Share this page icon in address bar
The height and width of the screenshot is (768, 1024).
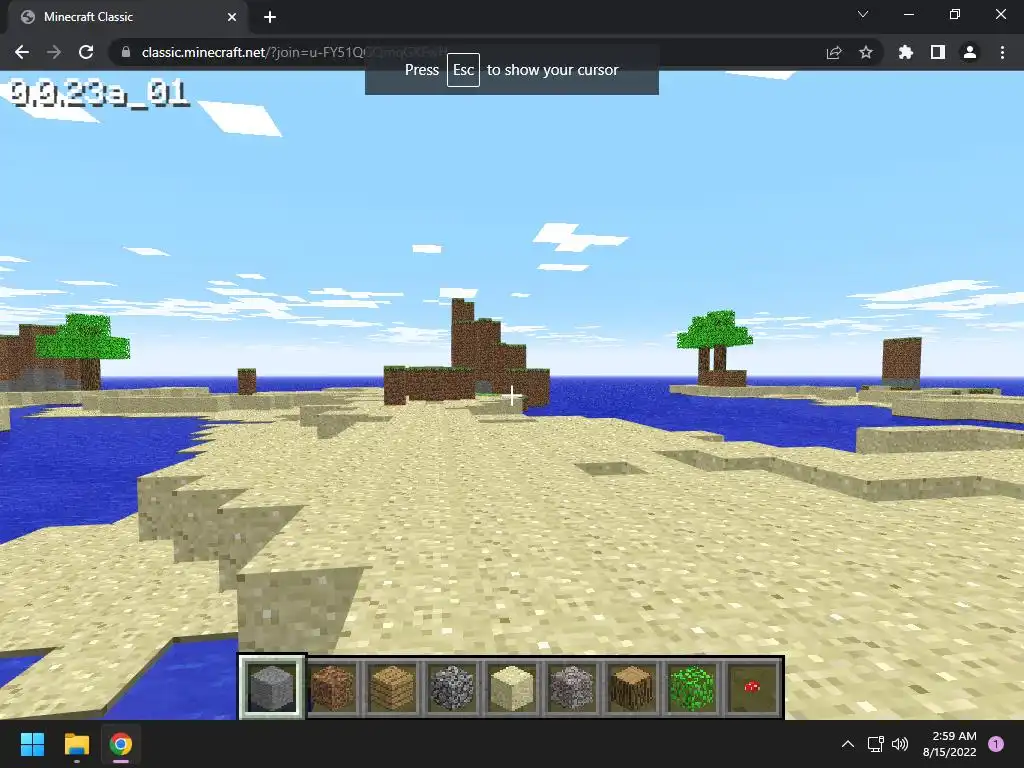point(834,52)
